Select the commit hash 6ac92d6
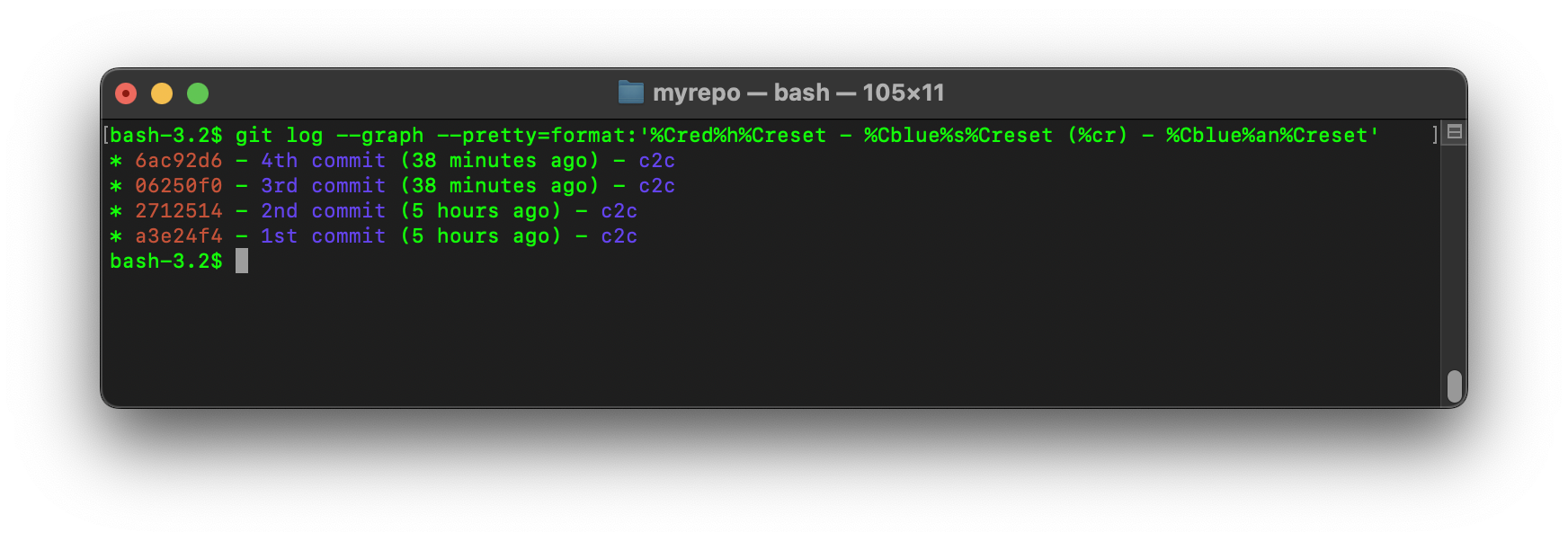 tap(179, 161)
